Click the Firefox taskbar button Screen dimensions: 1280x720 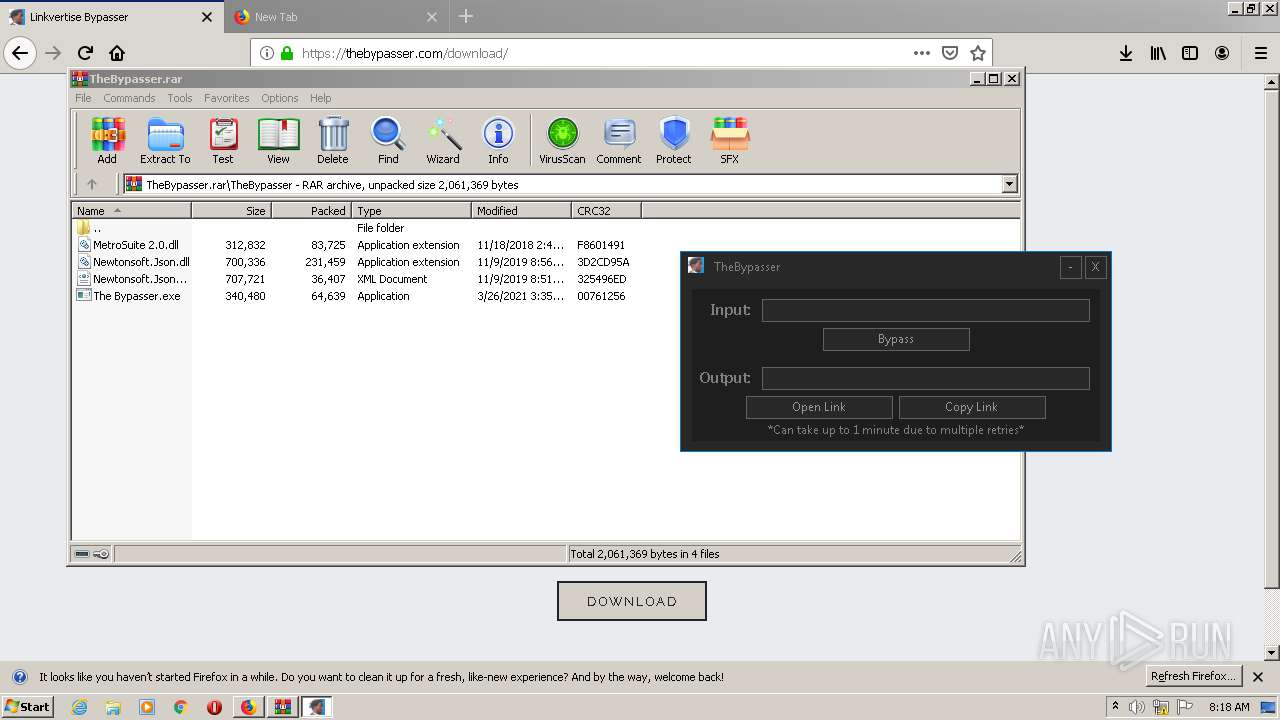(x=248, y=707)
